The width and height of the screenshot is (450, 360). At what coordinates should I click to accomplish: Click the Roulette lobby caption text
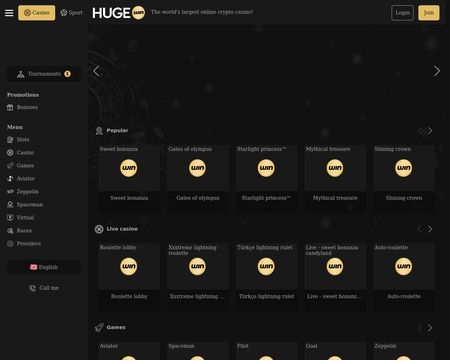pos(129,296)
